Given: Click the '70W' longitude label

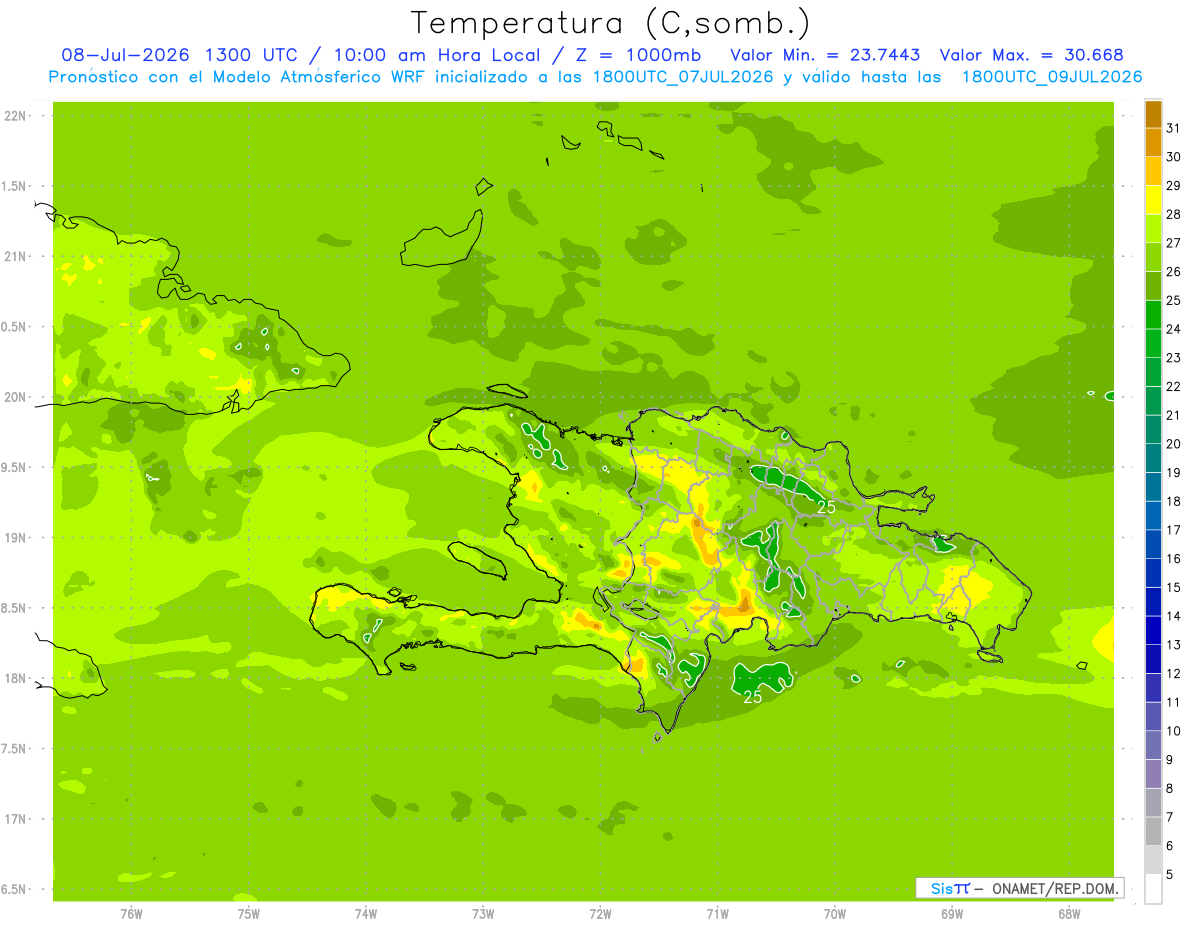Looking at the screenshot, I should click(835, 914).
